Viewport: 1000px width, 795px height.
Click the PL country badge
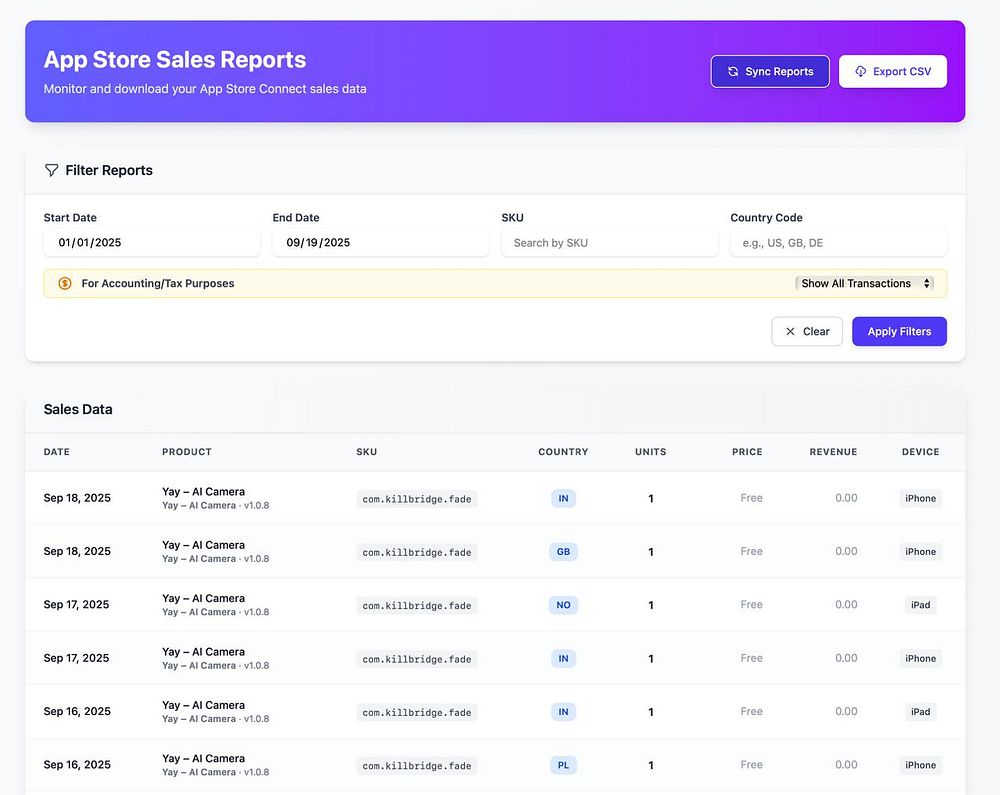pos(563,765)
